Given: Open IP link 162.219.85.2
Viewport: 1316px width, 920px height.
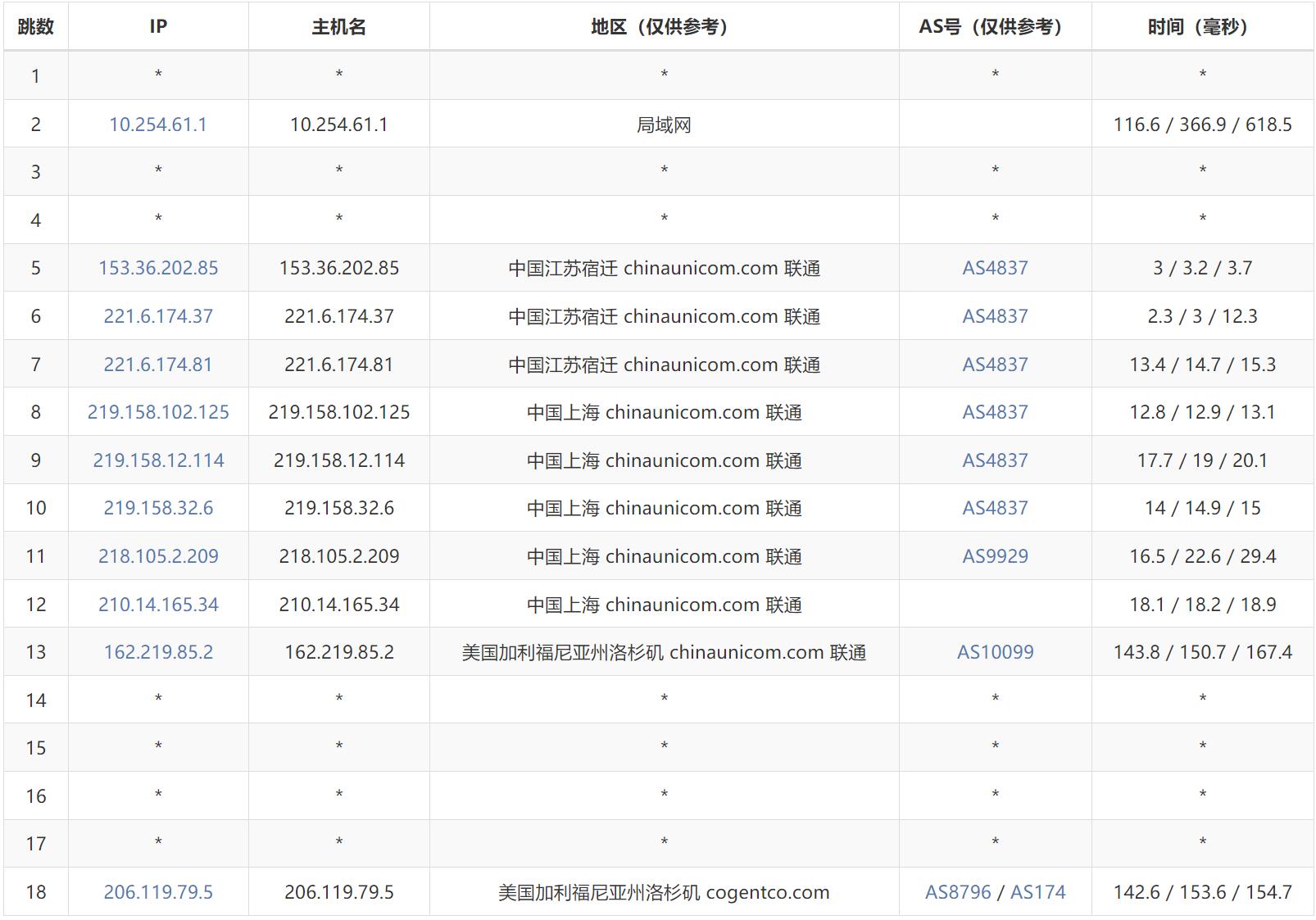Looking at the screenshot, I should pyautogui.click(x=158, y=652).
